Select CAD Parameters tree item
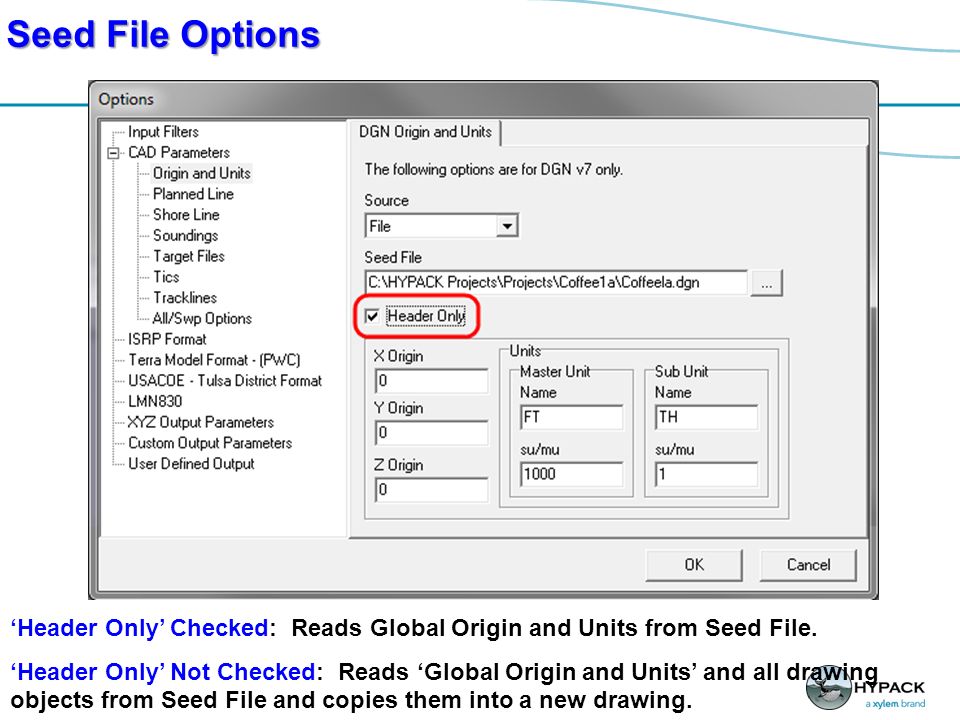Screen dimensions: 960x720 click(x=179, y=152)
